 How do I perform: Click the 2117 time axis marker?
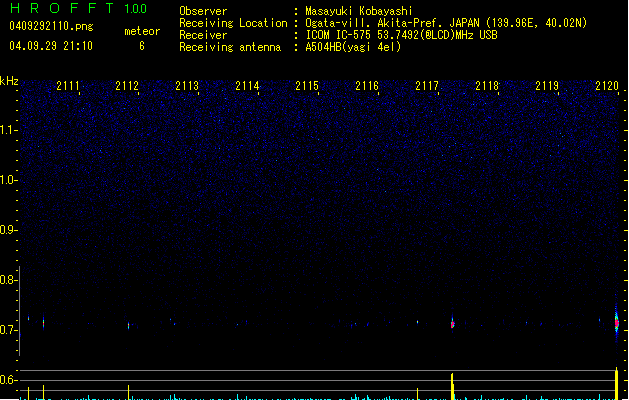pyautogui.click(x=427, y=86)
